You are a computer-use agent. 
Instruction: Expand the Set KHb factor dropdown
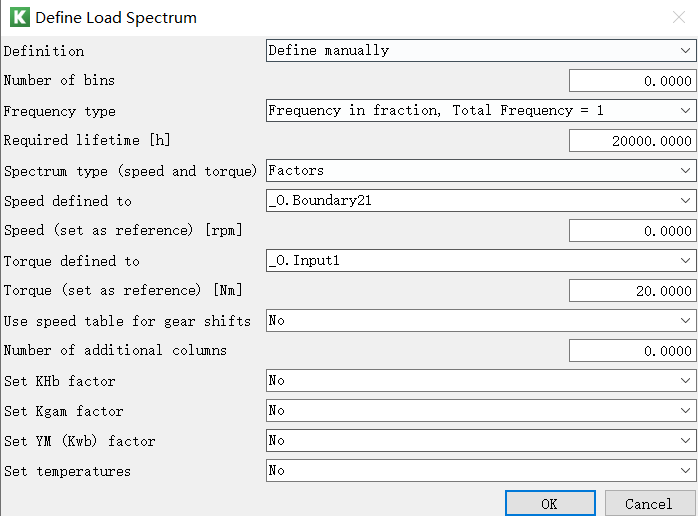click(x=481, y=381)
